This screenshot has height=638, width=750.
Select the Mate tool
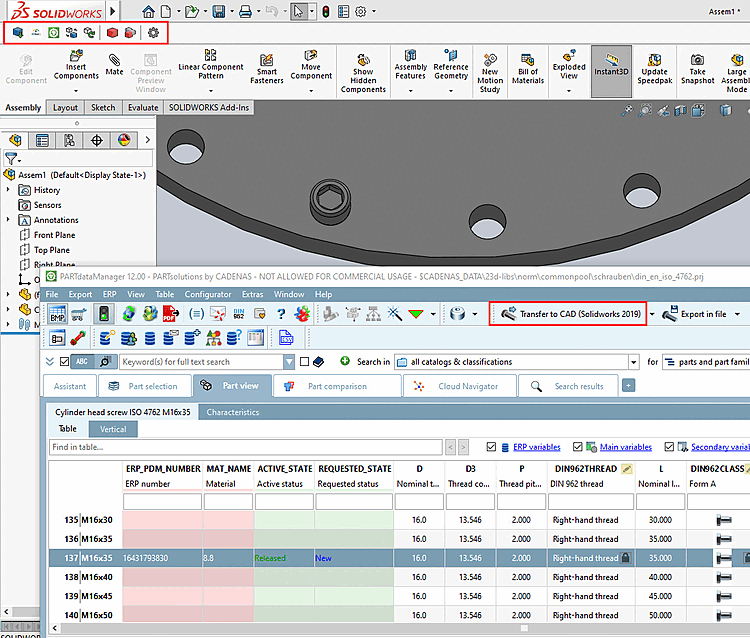(115, 63)
